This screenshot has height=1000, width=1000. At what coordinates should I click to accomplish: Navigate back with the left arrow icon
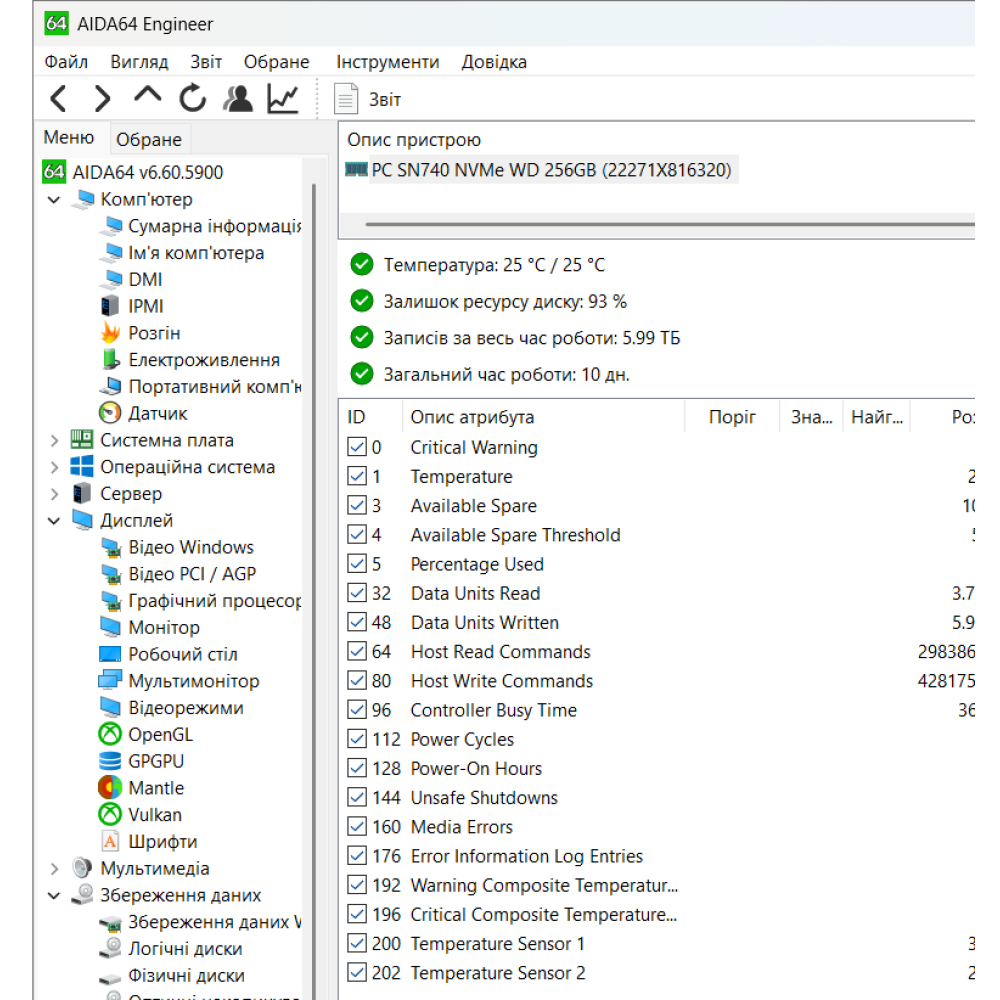click(57, 98)
